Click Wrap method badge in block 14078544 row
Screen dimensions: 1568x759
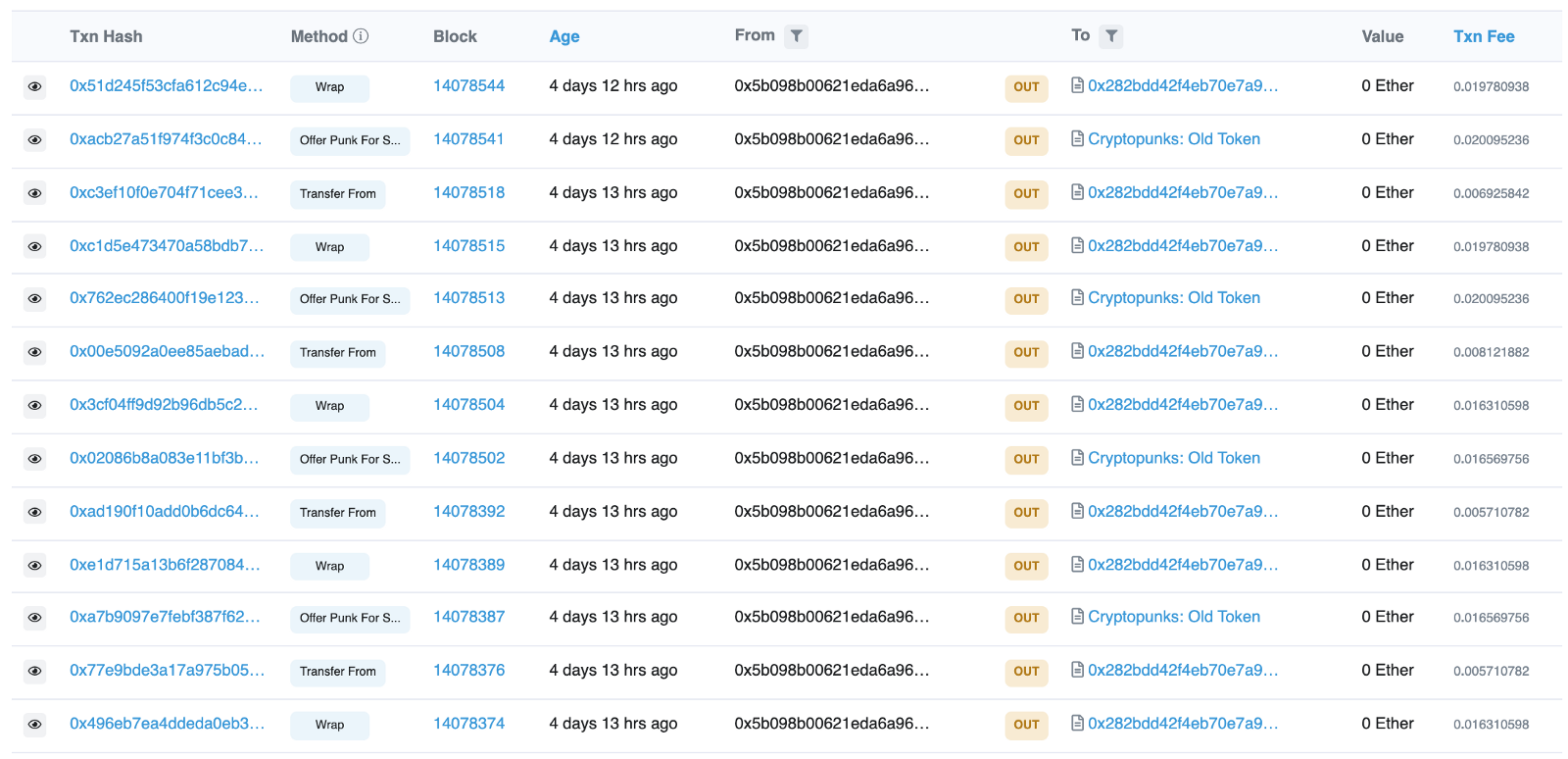coord(329,87)
